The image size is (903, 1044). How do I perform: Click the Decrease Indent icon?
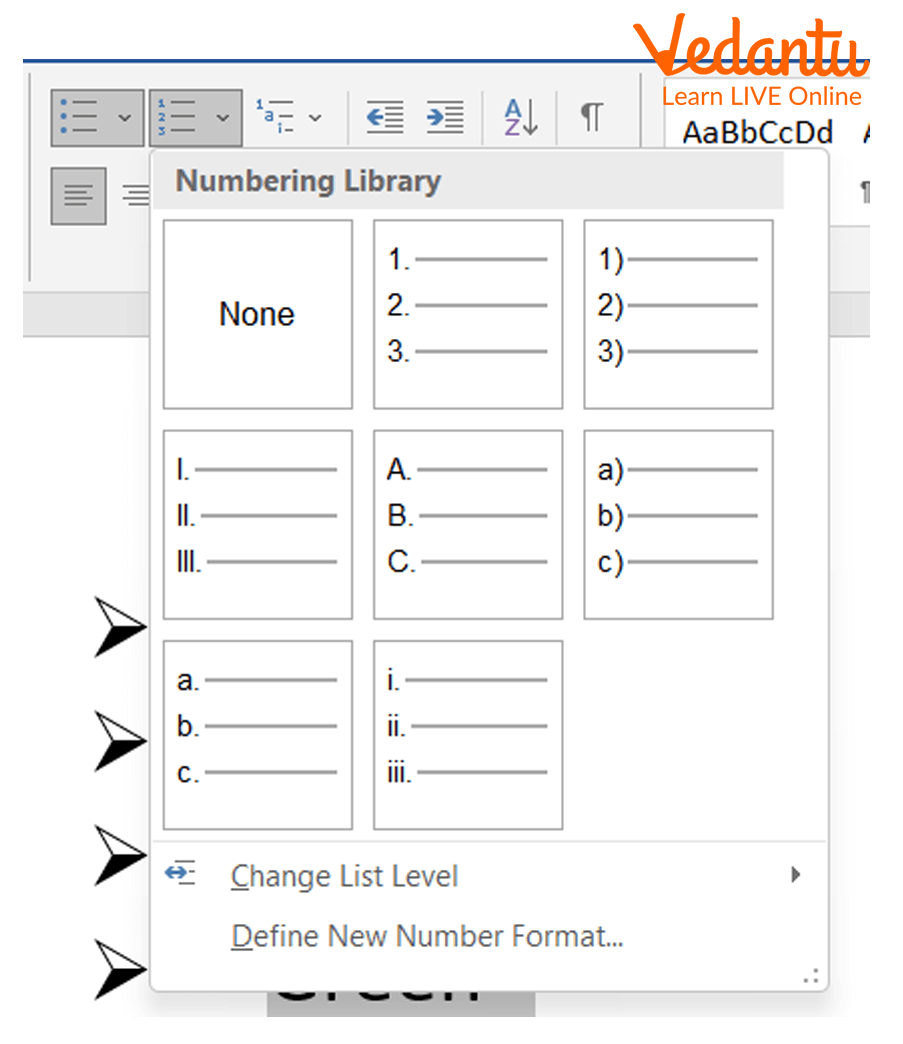coord(385,117)
